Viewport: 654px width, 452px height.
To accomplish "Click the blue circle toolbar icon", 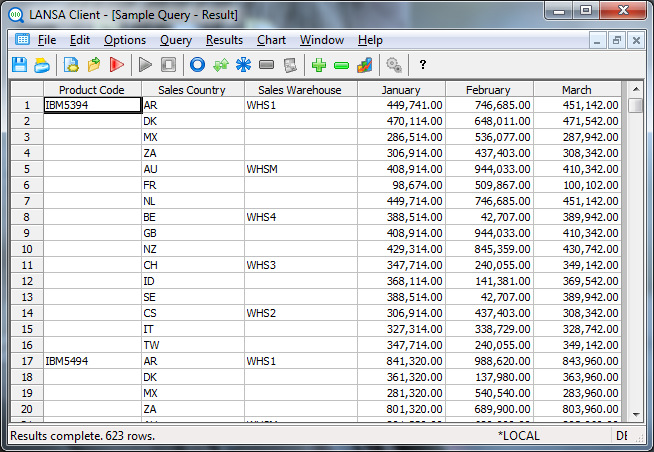I will coord(197,65).
